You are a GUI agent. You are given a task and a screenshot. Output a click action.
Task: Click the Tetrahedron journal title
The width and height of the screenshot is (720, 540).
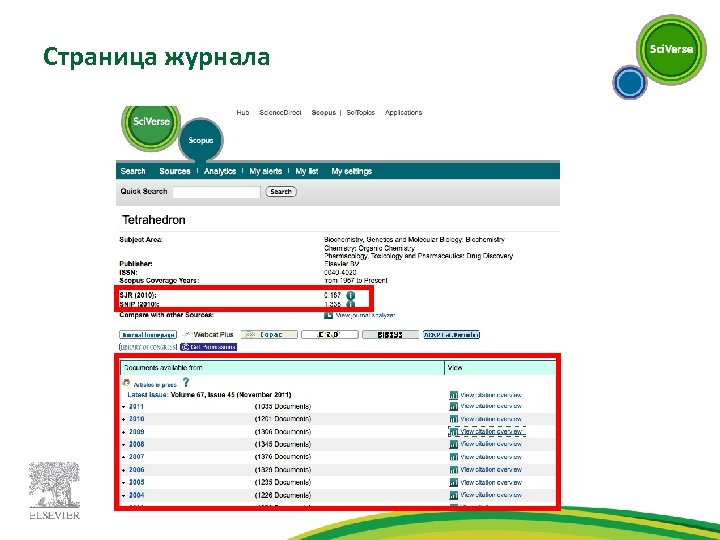pyautogui.click(x=154, y=220)
